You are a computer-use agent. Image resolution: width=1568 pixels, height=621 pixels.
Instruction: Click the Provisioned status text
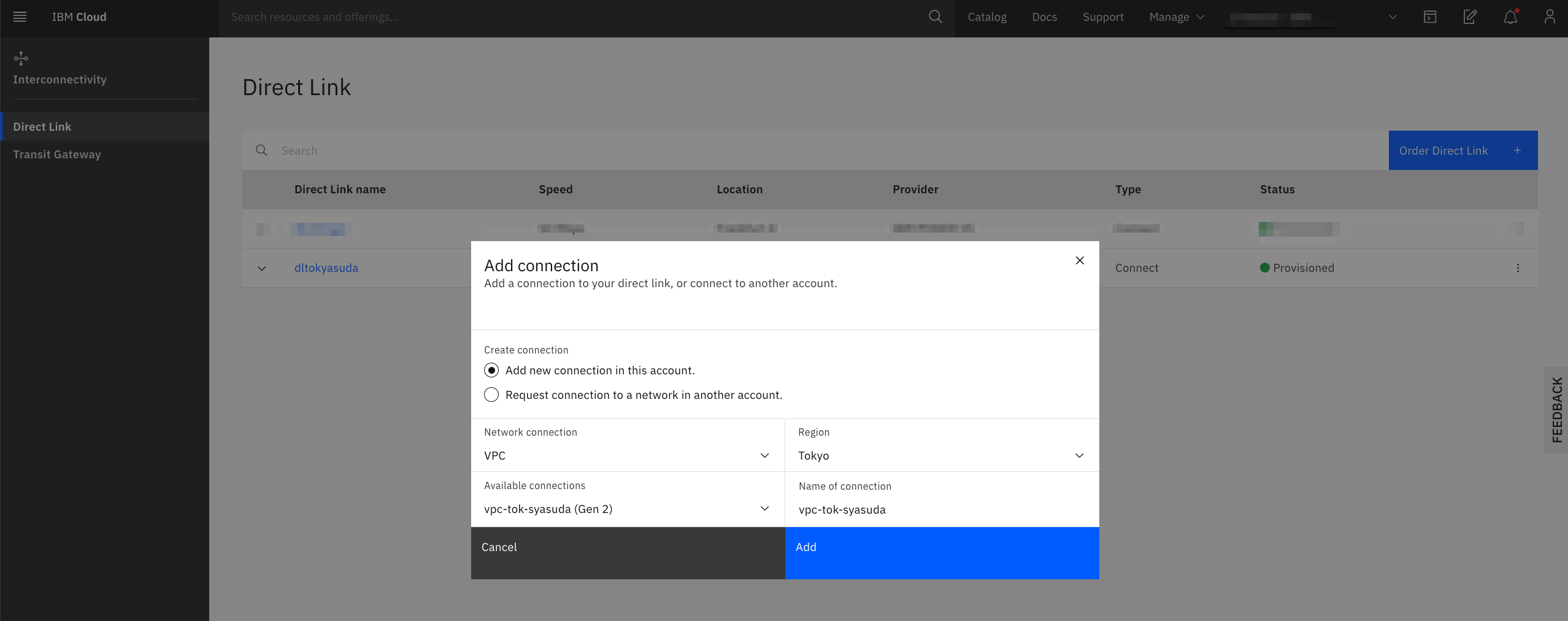[1304, 268]
